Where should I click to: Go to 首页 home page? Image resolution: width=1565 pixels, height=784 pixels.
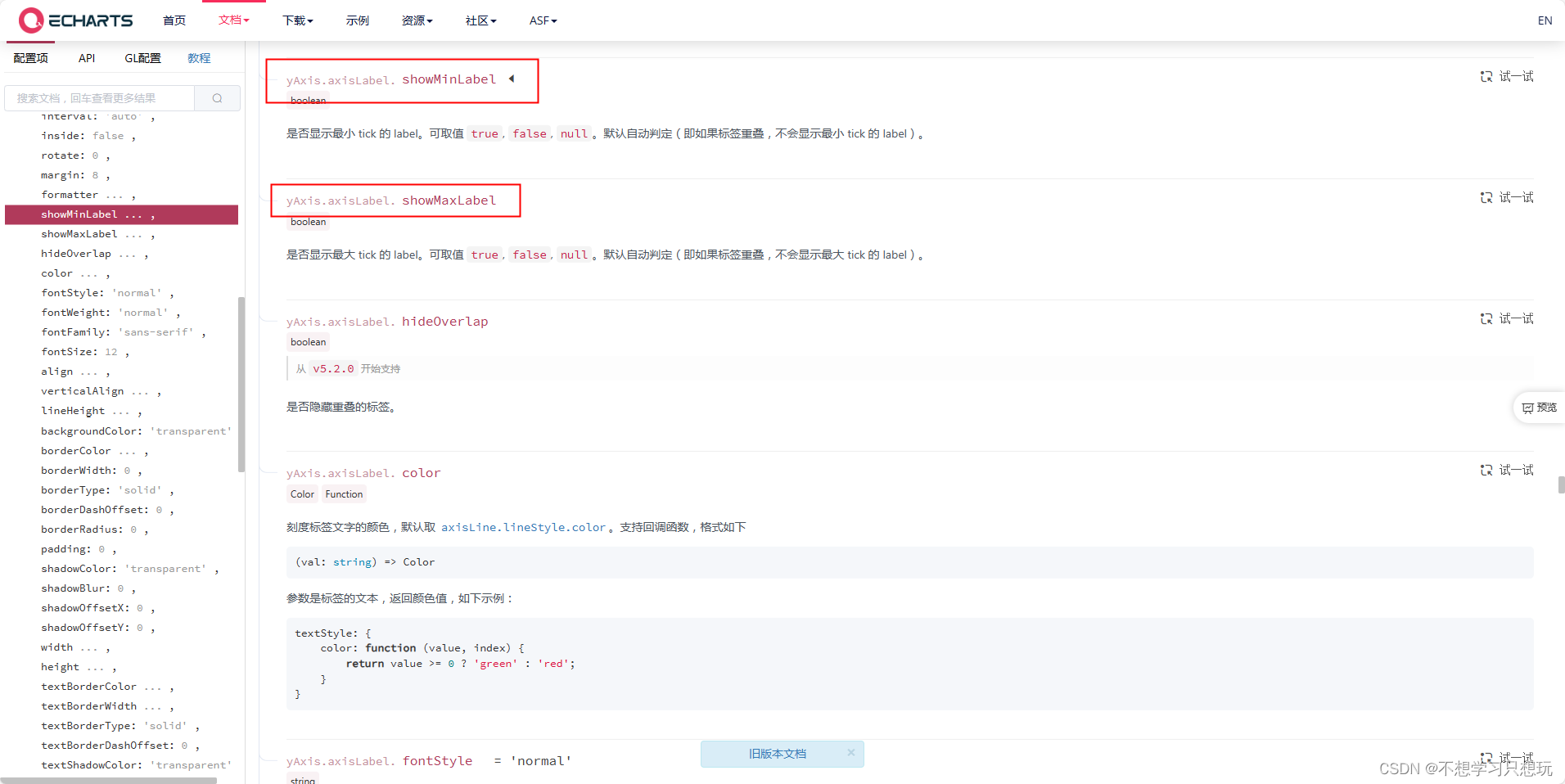point(174,20)
